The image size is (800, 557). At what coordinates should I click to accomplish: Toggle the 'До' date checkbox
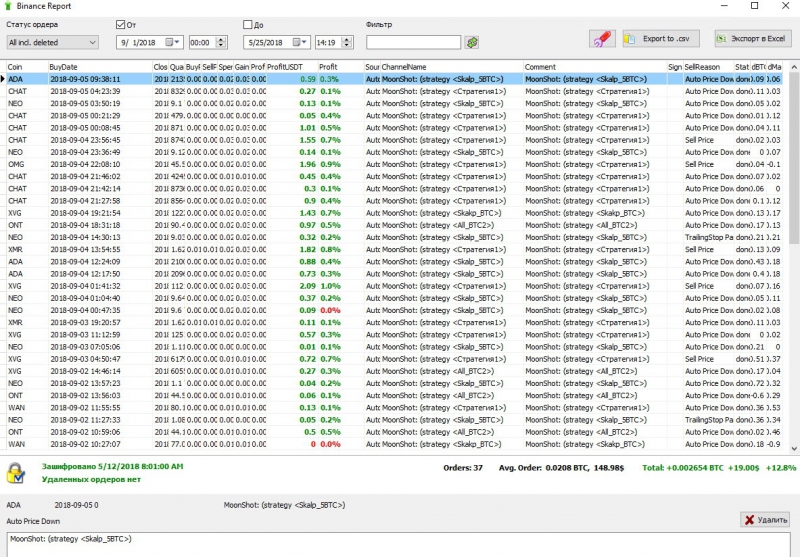click(247, 24)
